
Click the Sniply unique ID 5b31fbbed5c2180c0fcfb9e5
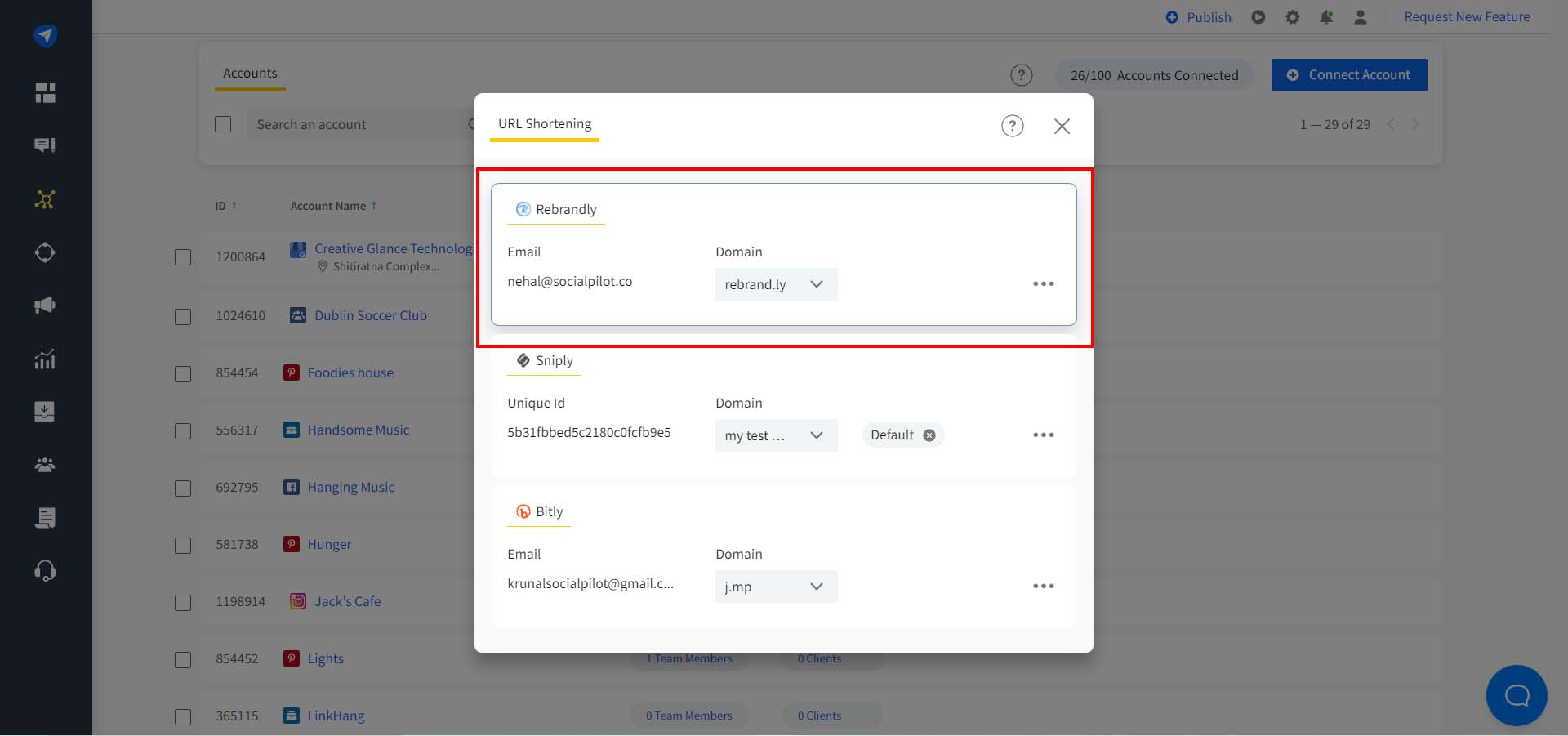coord(589,432)
